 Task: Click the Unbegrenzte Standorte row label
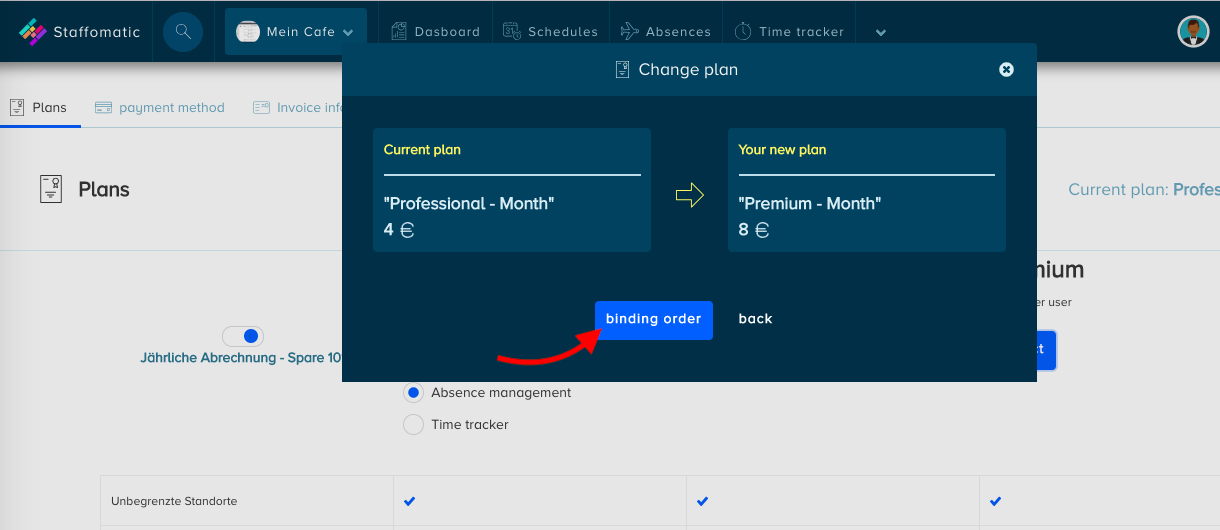(x=174, y=501)
